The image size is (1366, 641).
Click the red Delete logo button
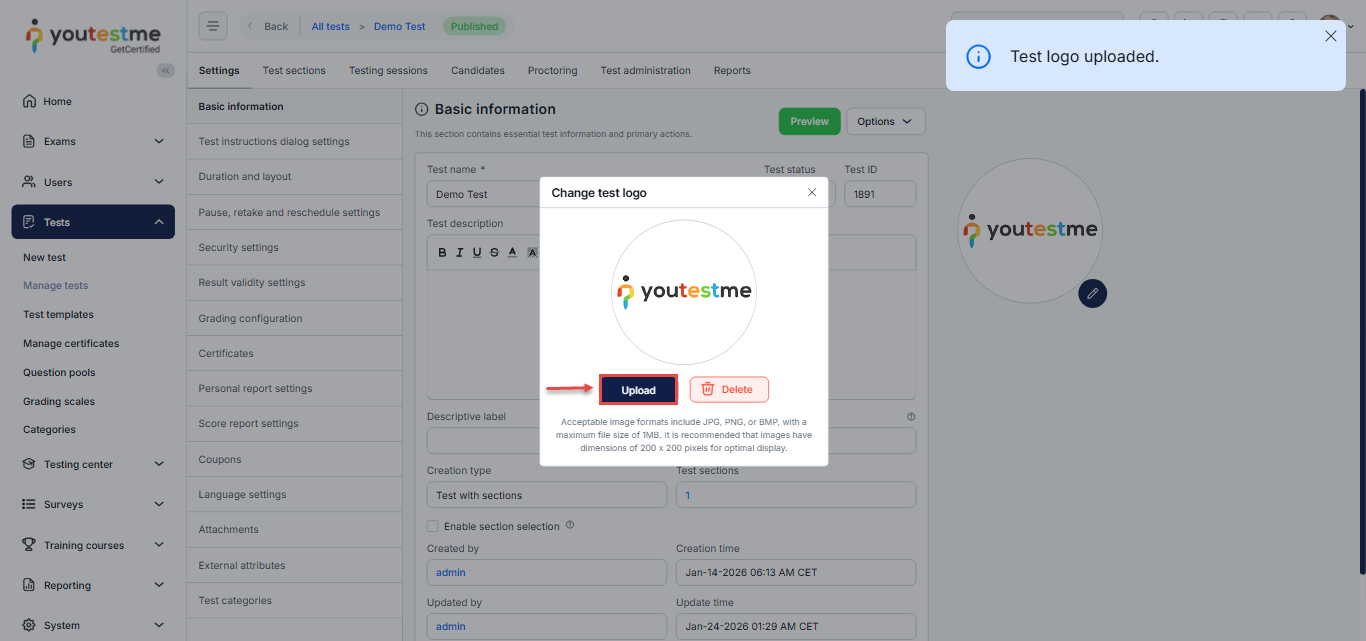(729, 389)
